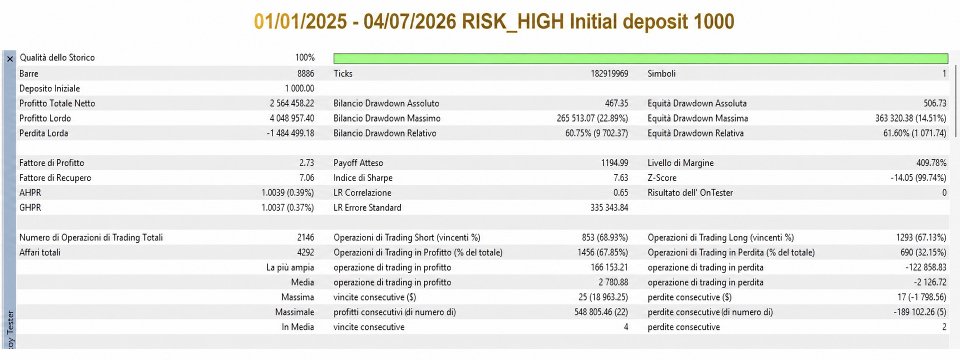
Task: Click the vertical Strategy Tester panel label
Action: pos(9,331)
